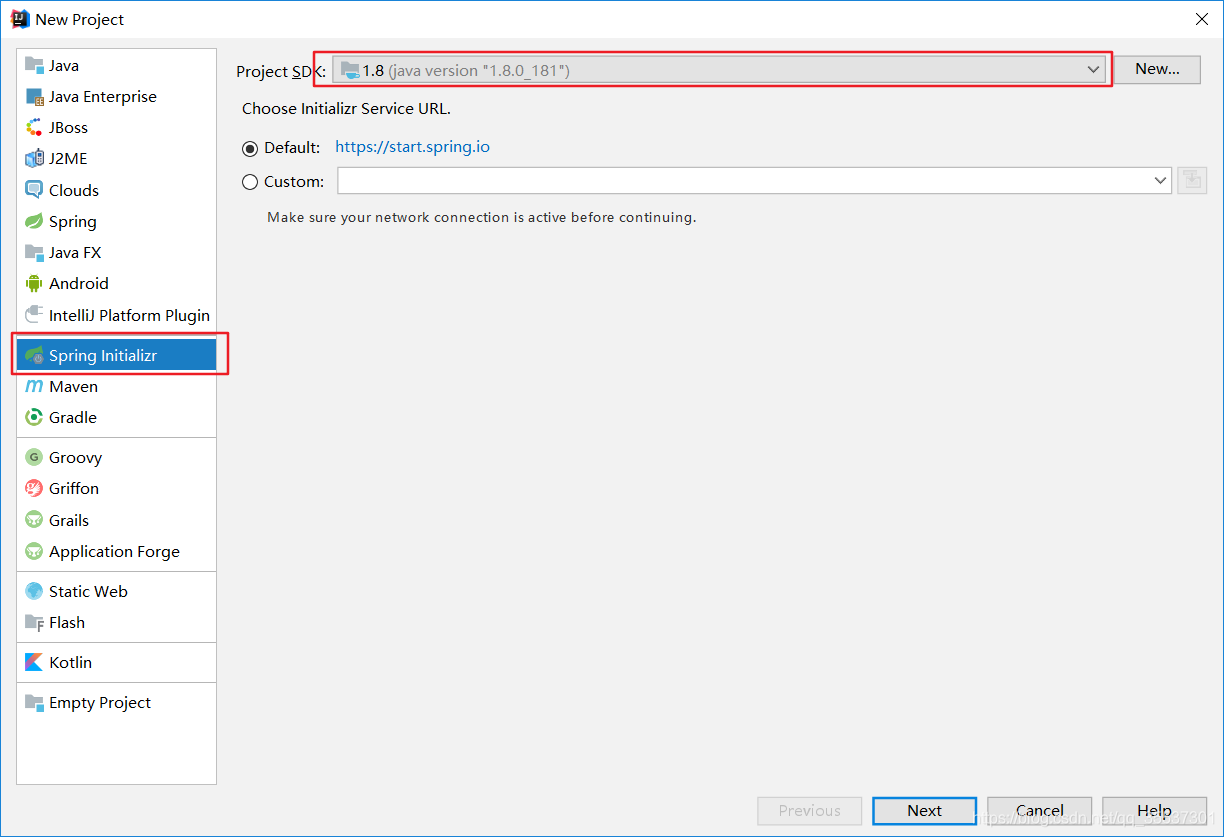Select the Kotlin icon
The image size is (1224, 837).
tap(34, 662)
